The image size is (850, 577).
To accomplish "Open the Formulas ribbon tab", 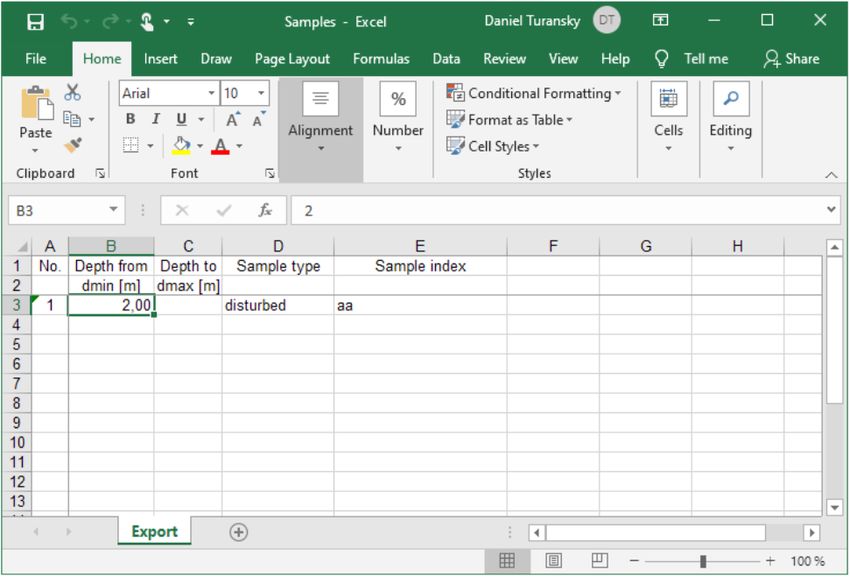I will coord(380,59).
